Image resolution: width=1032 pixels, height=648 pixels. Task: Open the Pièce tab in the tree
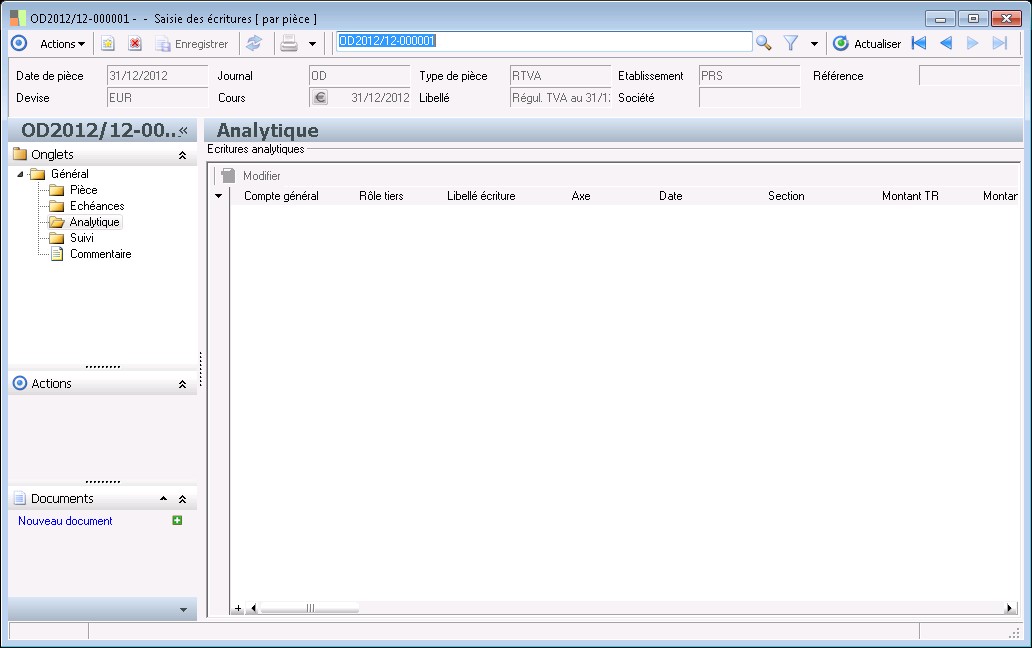tap(84, 190)
